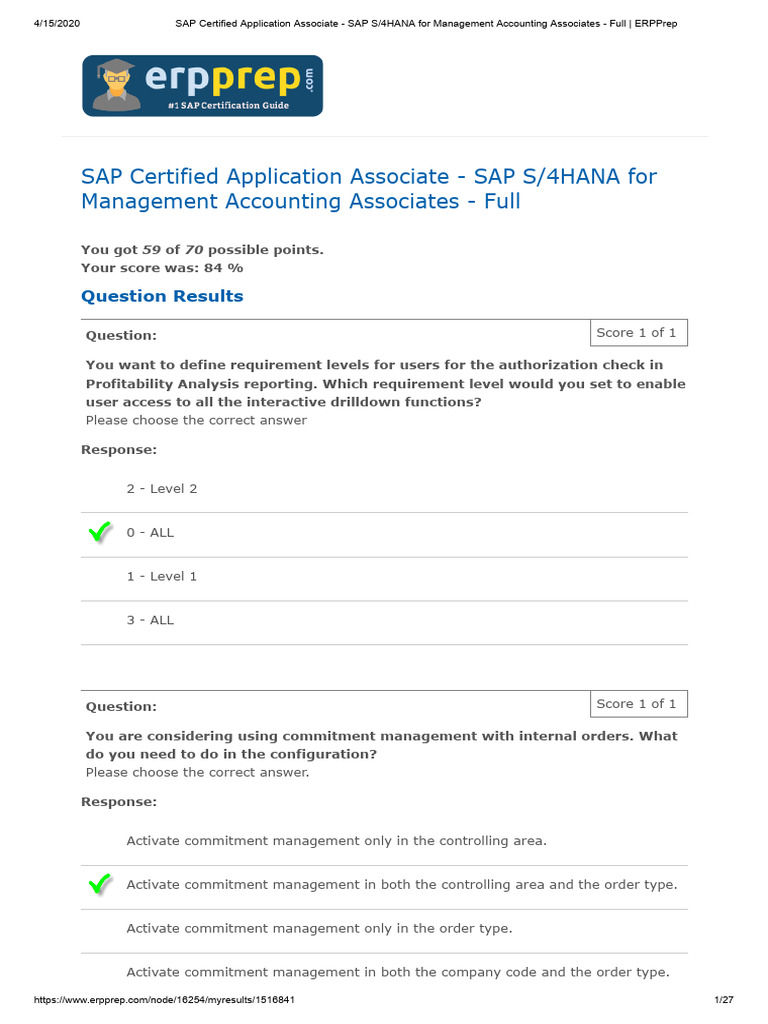Click the Question Results heading
Screen dimensions: 768x1024
pyautogui.click(x=162, y=296)
